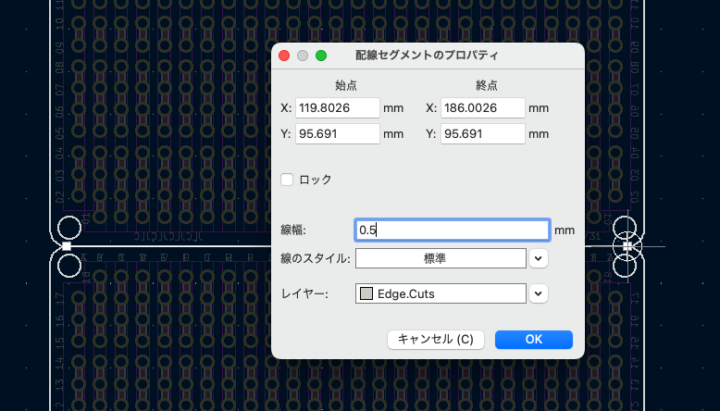The height and width of the screenshot is (411, 720).
Task: Enable the ロック checkbox
Action: [288, 180]
